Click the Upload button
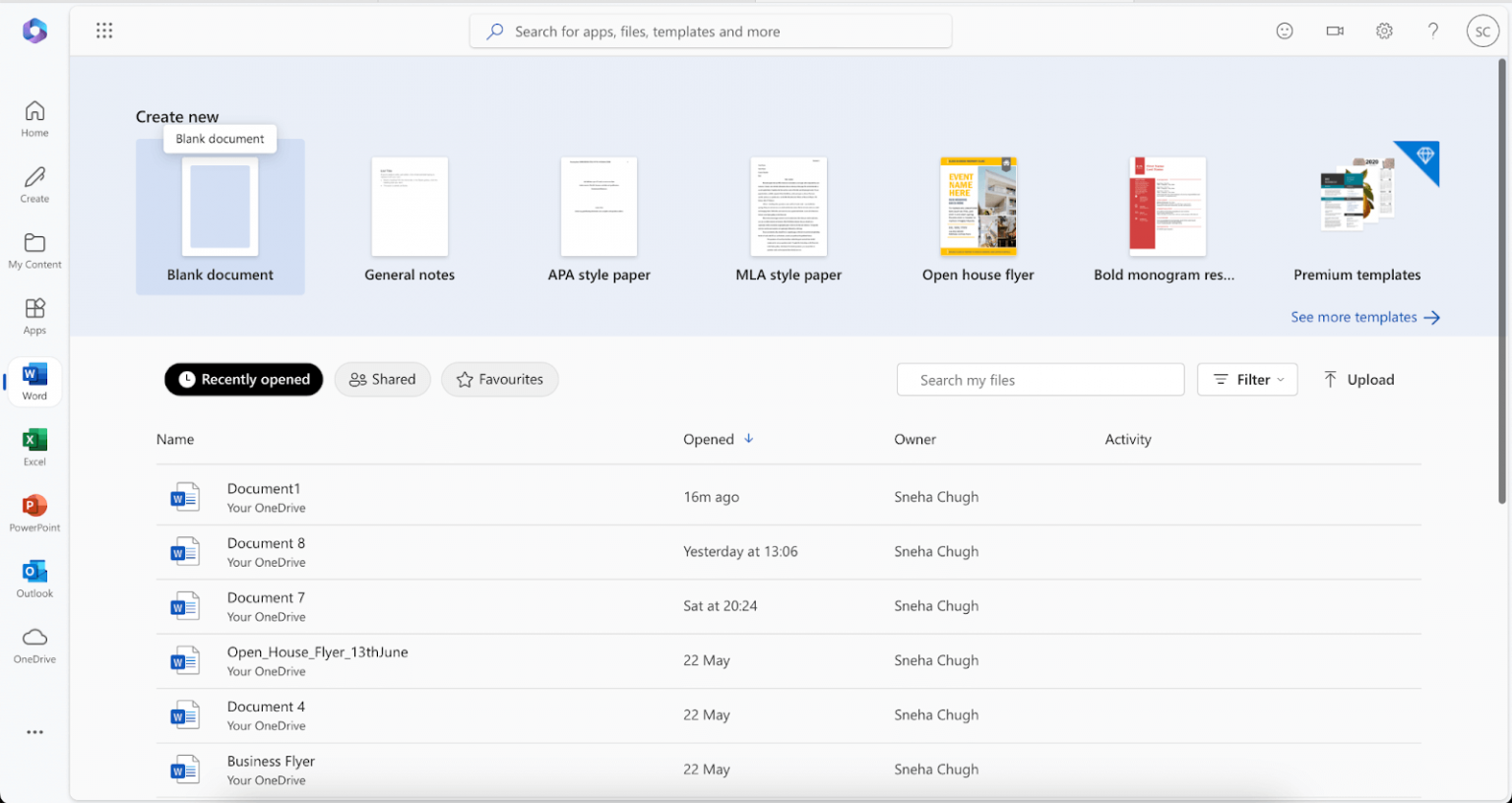Screen dimensions: 1512x803 click(x=1358, y=380)
